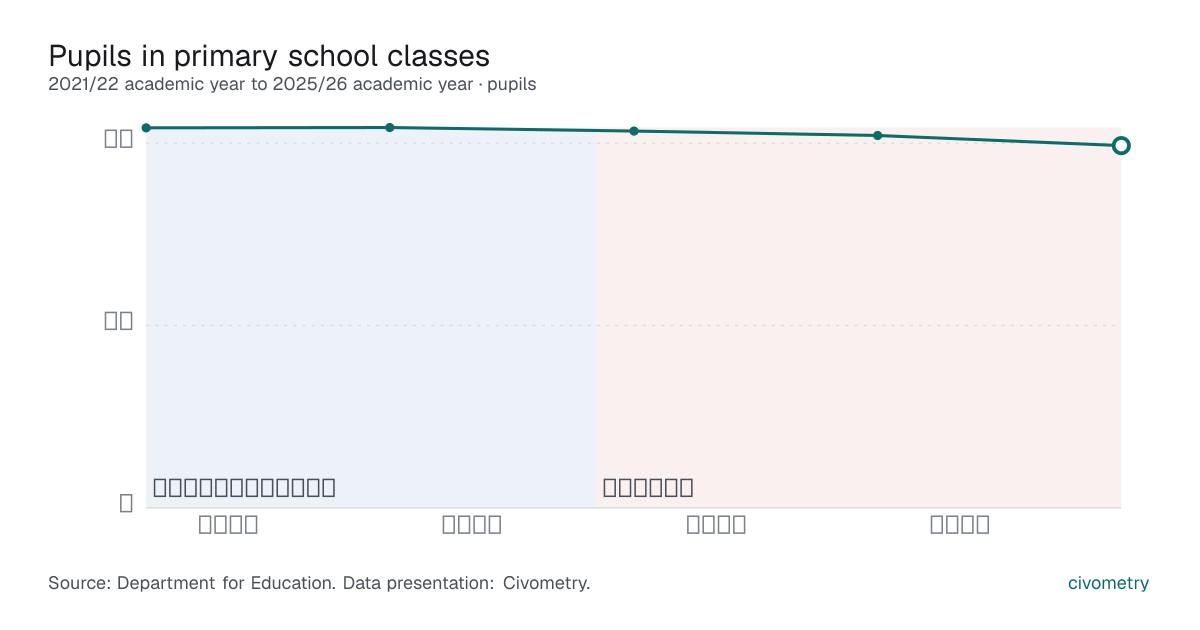Screen dimensions: 1200x630
Task: Select the pink shaded period band
Action: [858, 318]
